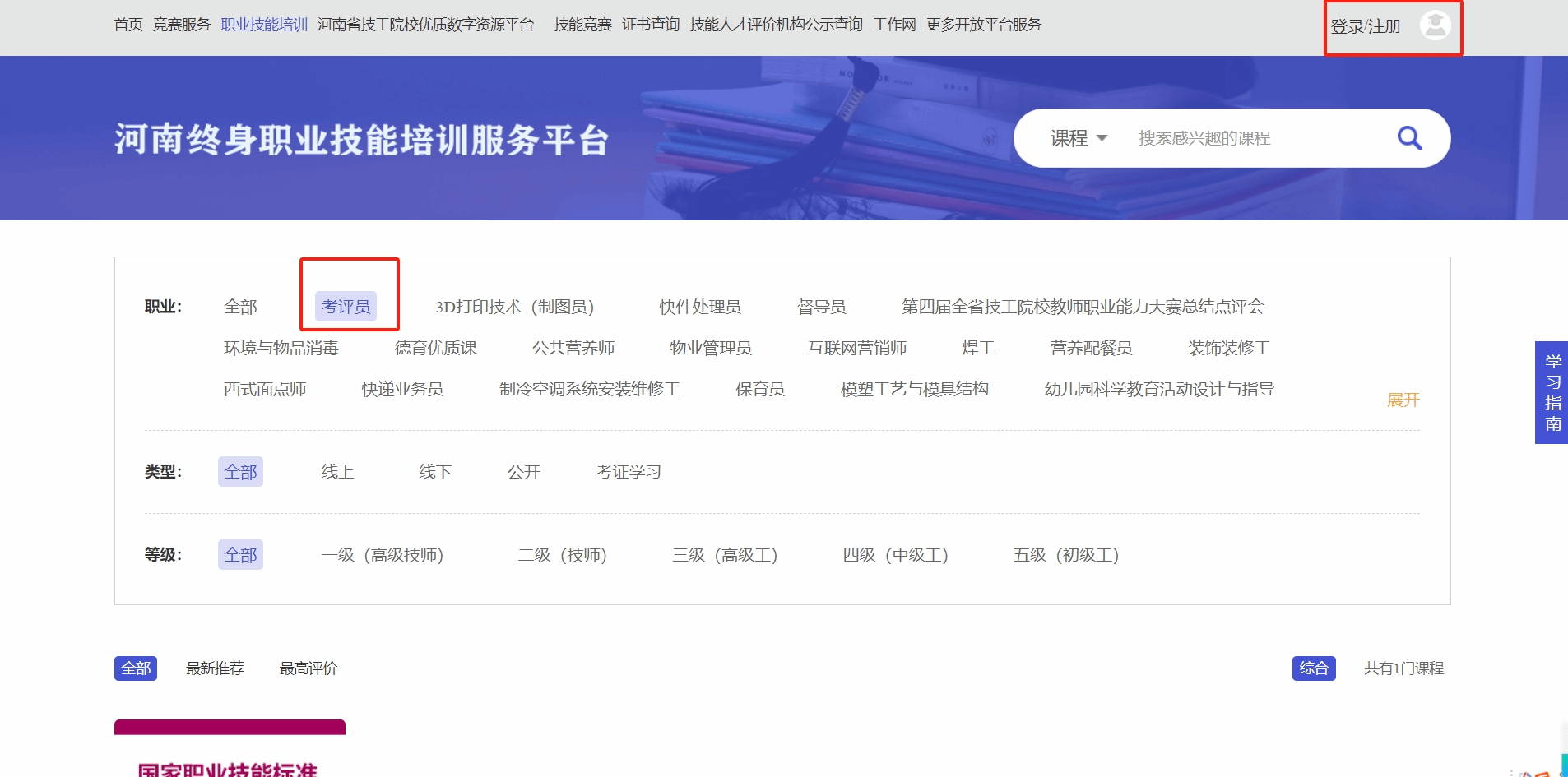Switch to 最高评价 sorting tab
The width and height of the screenshot is (1568, 777).
click(x=308, y=668)
